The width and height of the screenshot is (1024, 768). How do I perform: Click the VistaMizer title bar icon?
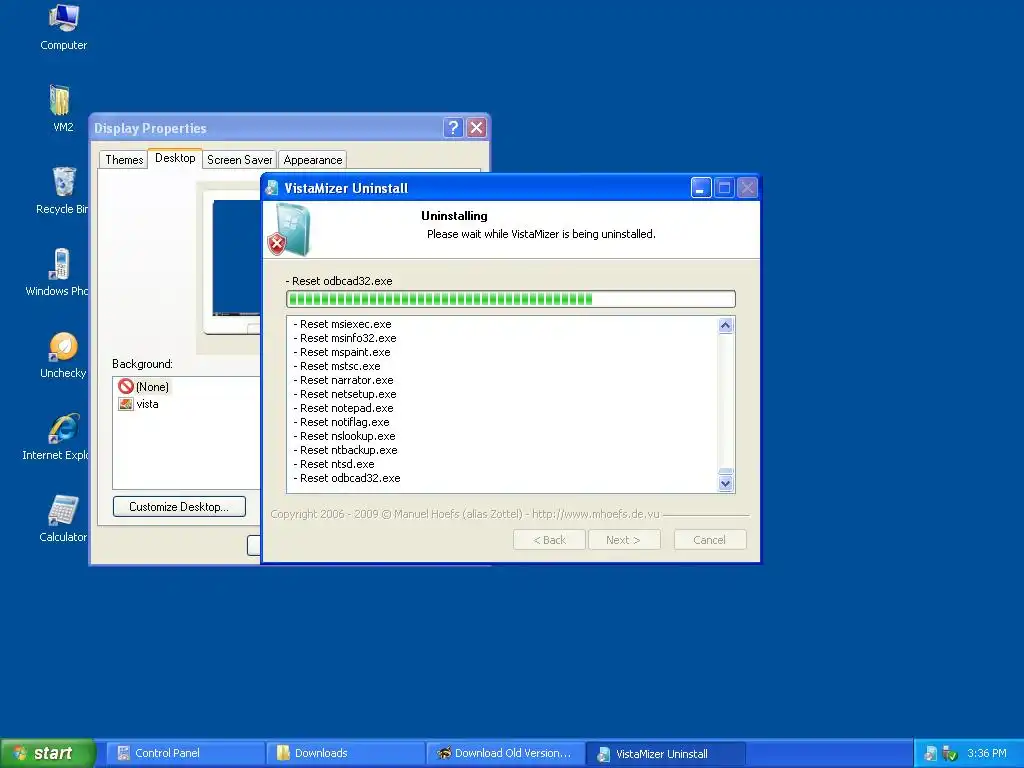coord(272,188)
